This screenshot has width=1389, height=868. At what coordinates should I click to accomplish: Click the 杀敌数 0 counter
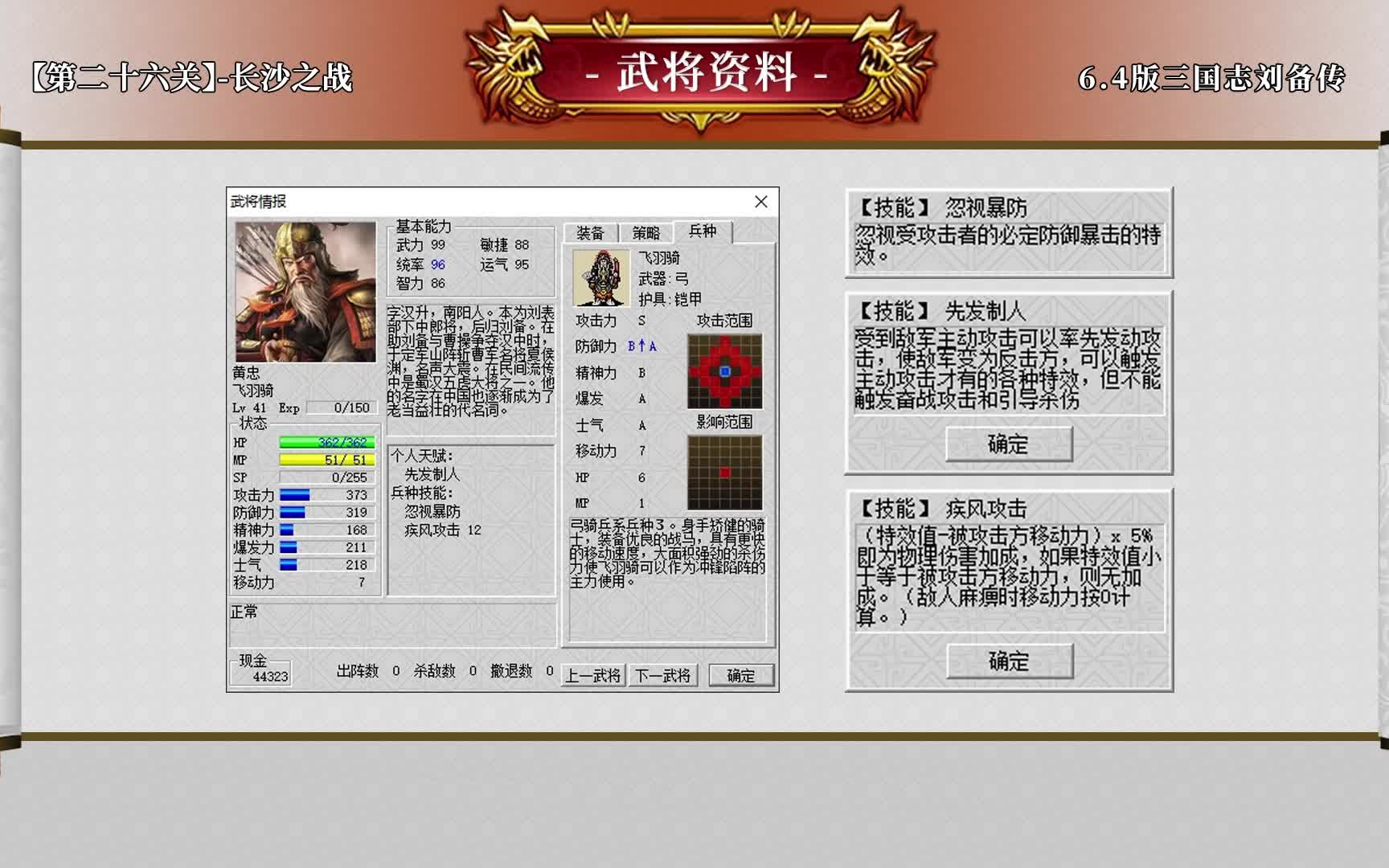[x=445, y=671]
